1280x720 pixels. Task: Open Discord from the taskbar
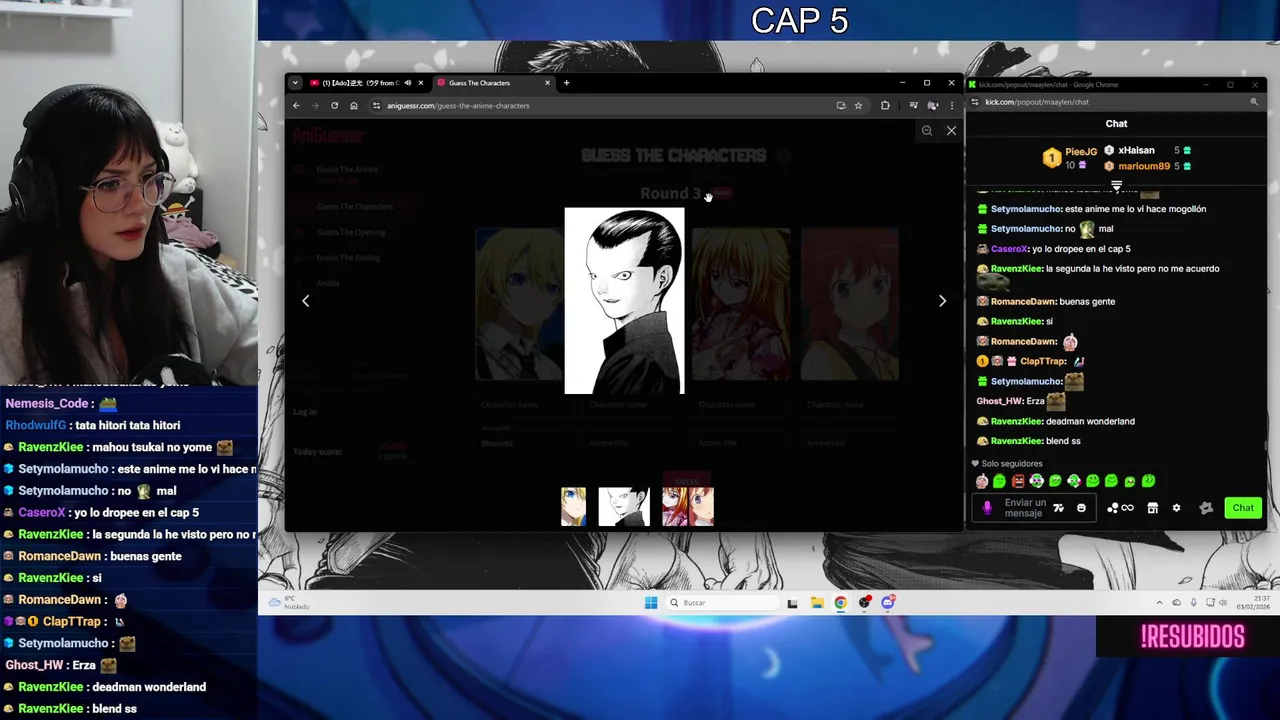coord(888,602)
